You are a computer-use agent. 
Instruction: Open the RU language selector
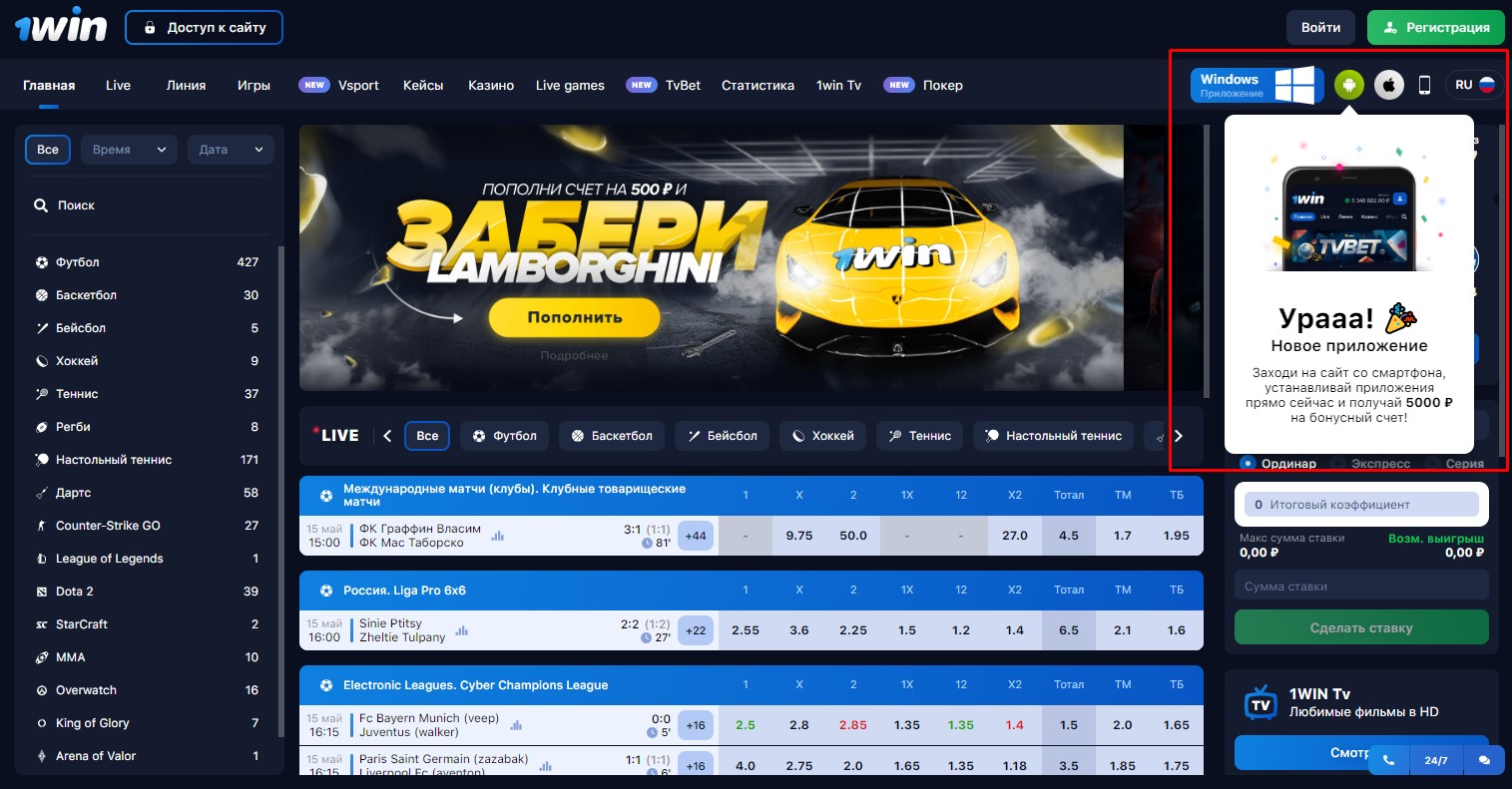point(1475,85)
